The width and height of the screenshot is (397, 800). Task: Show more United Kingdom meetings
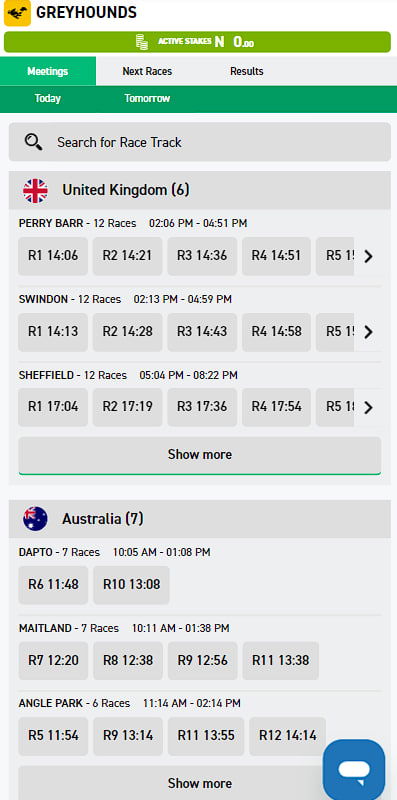point(200,455)
